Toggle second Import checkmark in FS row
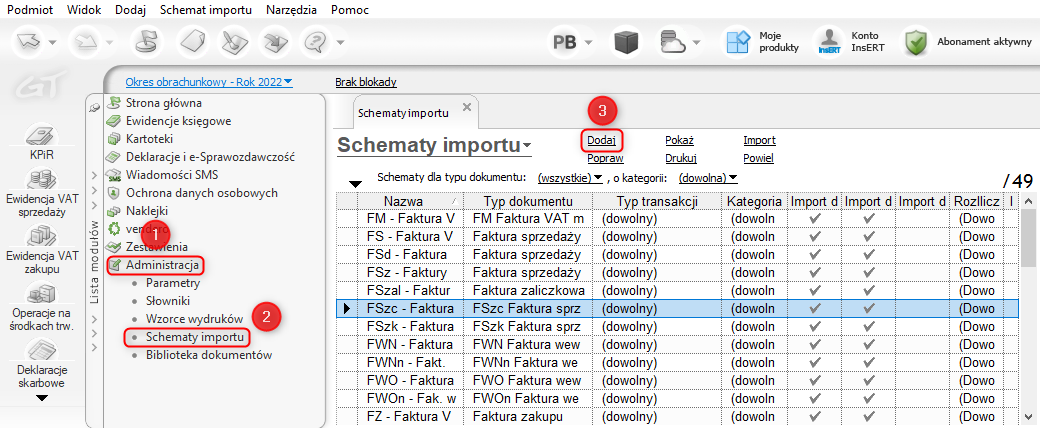The height and width of the screenshot is (428, 1040). (x=869, y=236)
